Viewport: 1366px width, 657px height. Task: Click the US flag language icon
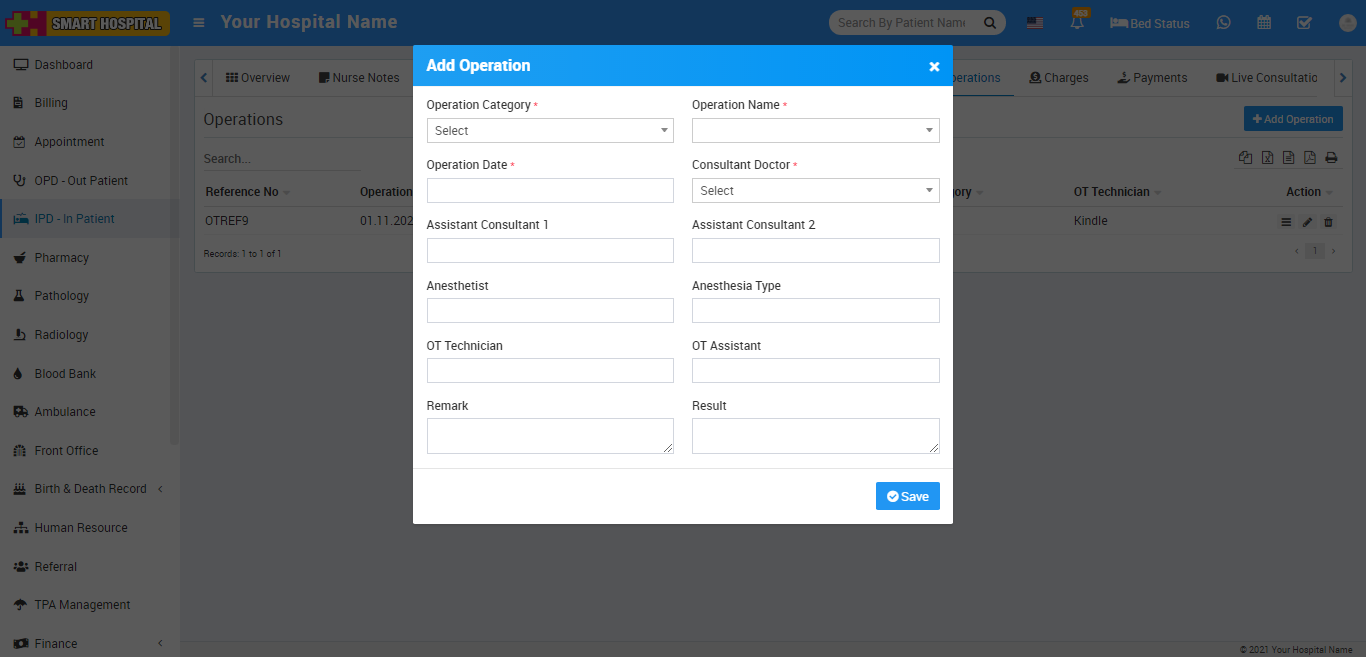point(1035,23)
